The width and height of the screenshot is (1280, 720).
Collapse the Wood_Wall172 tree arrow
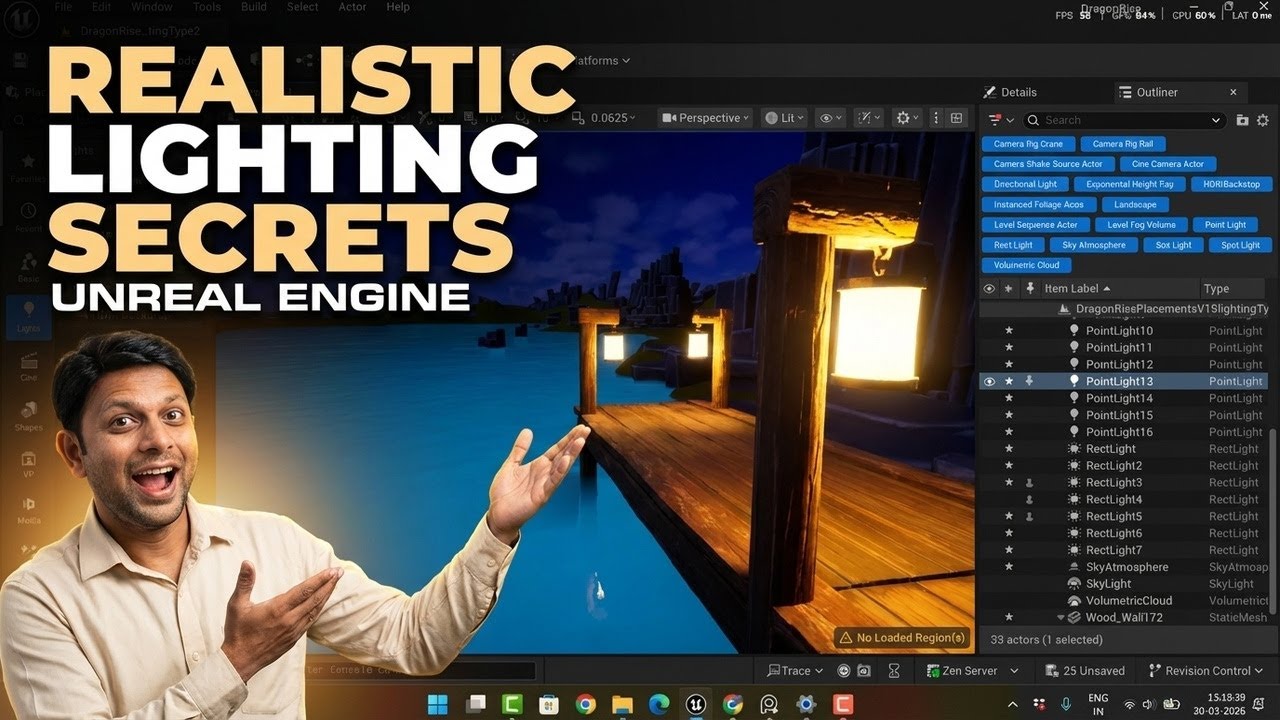point(1060,618)
